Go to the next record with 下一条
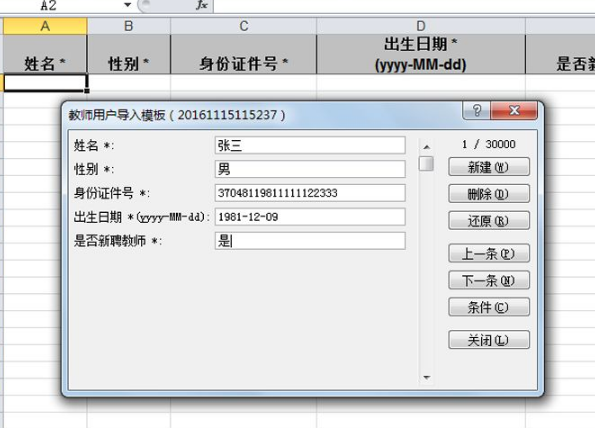This screenshot has height=428, width=595. pos(489,280)
